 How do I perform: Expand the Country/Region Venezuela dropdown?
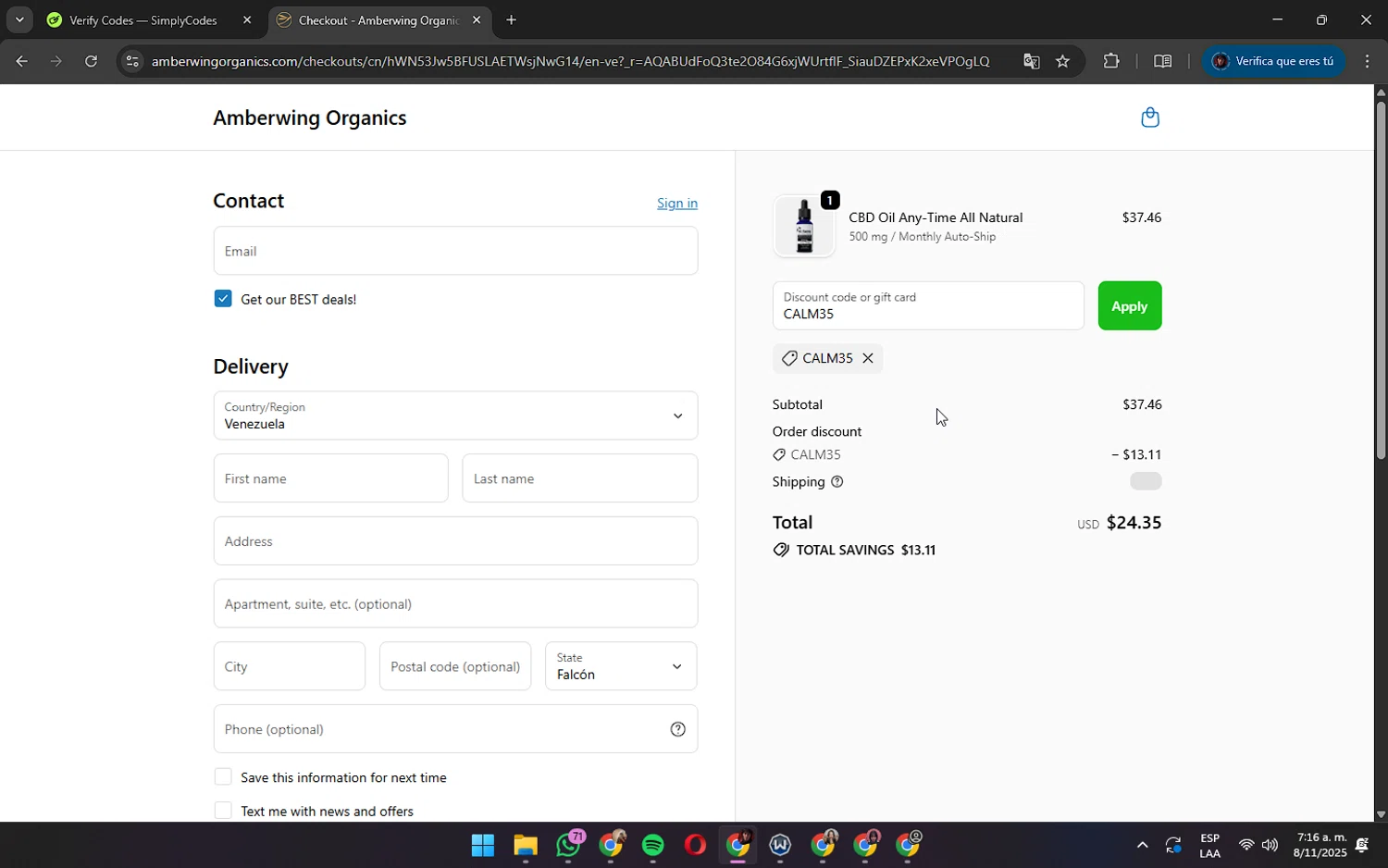[x=455, y=415]
